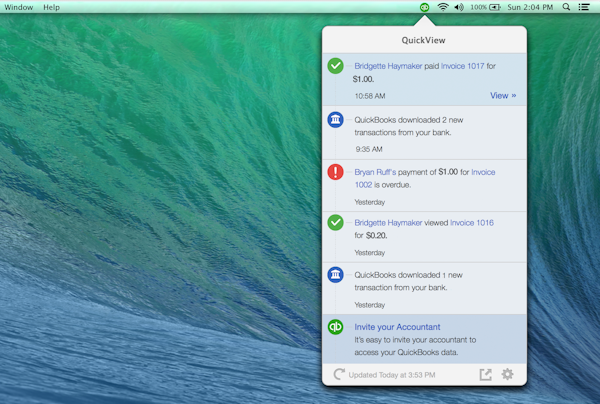This screenshot has height=404, width=600.
Task: Click the 9:35 AM timestamp
Action: pyautogui.click(x=369, y=149)
